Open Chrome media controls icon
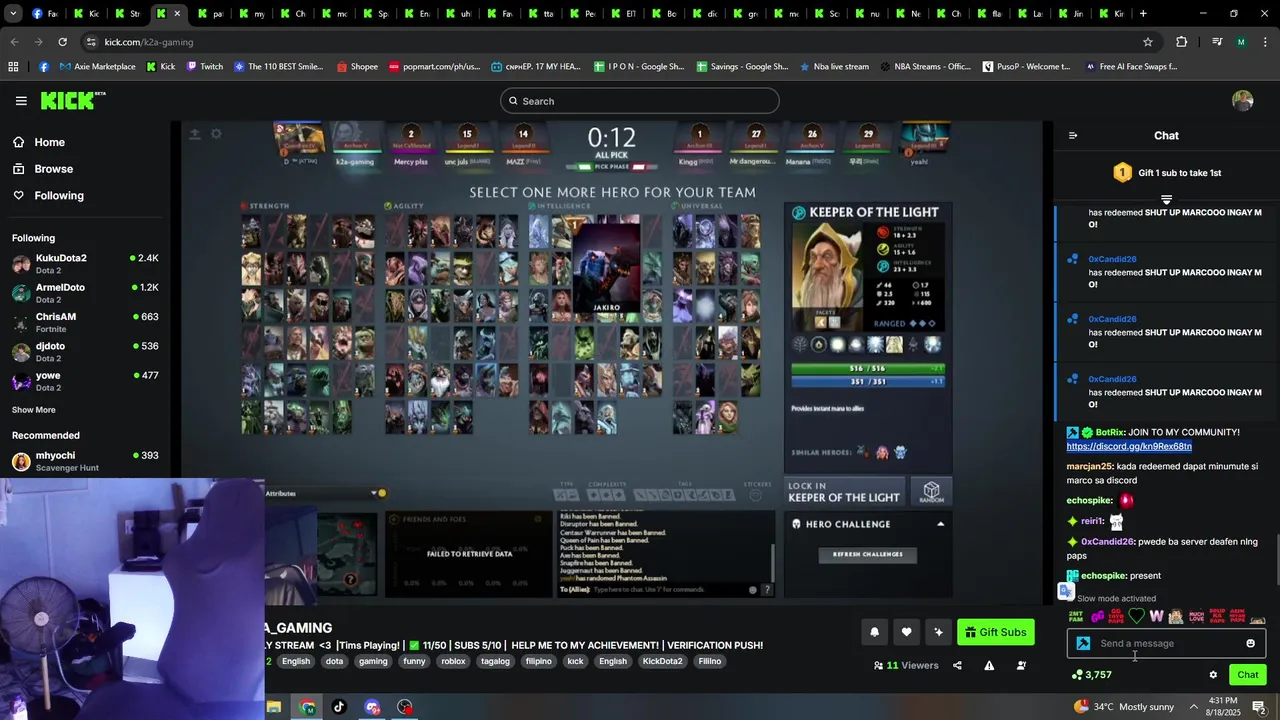Viewport: 1280px width, 720px height. pyautogui.click(x=1217, y=42)
